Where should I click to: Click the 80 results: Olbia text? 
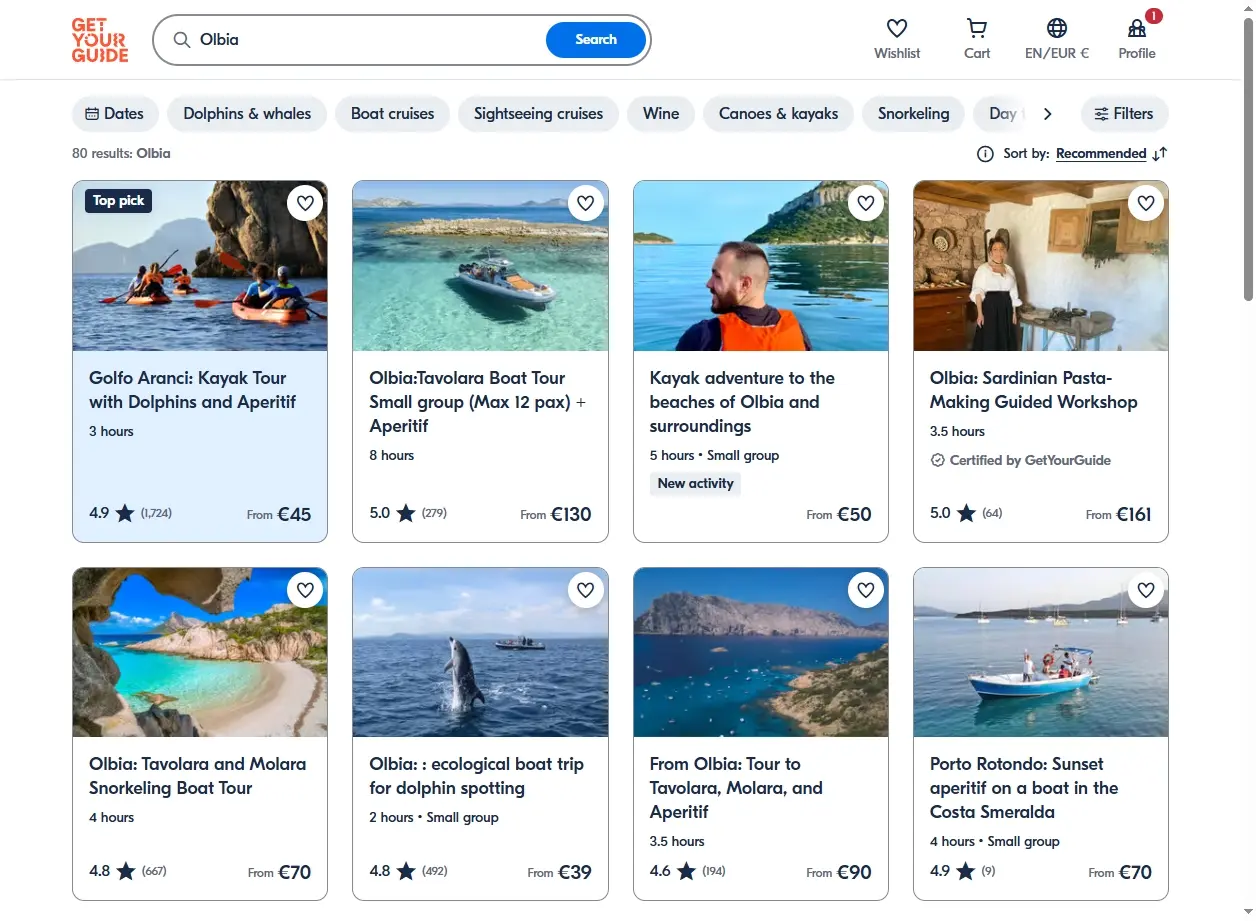coord(121,154)
